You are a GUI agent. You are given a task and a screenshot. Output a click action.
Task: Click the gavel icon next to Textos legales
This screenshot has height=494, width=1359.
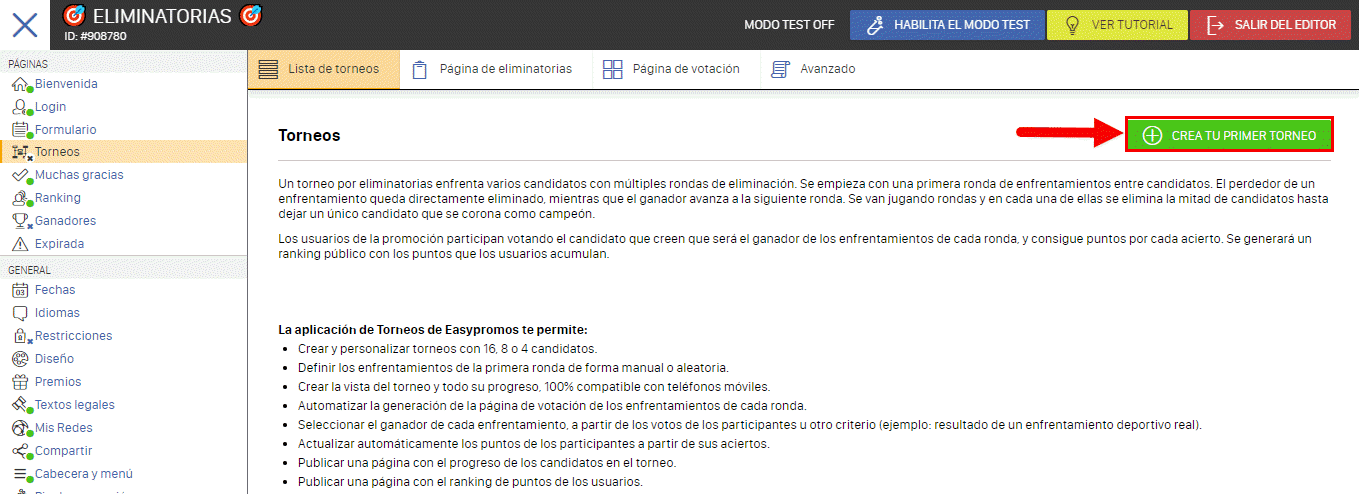coord(20,405)
